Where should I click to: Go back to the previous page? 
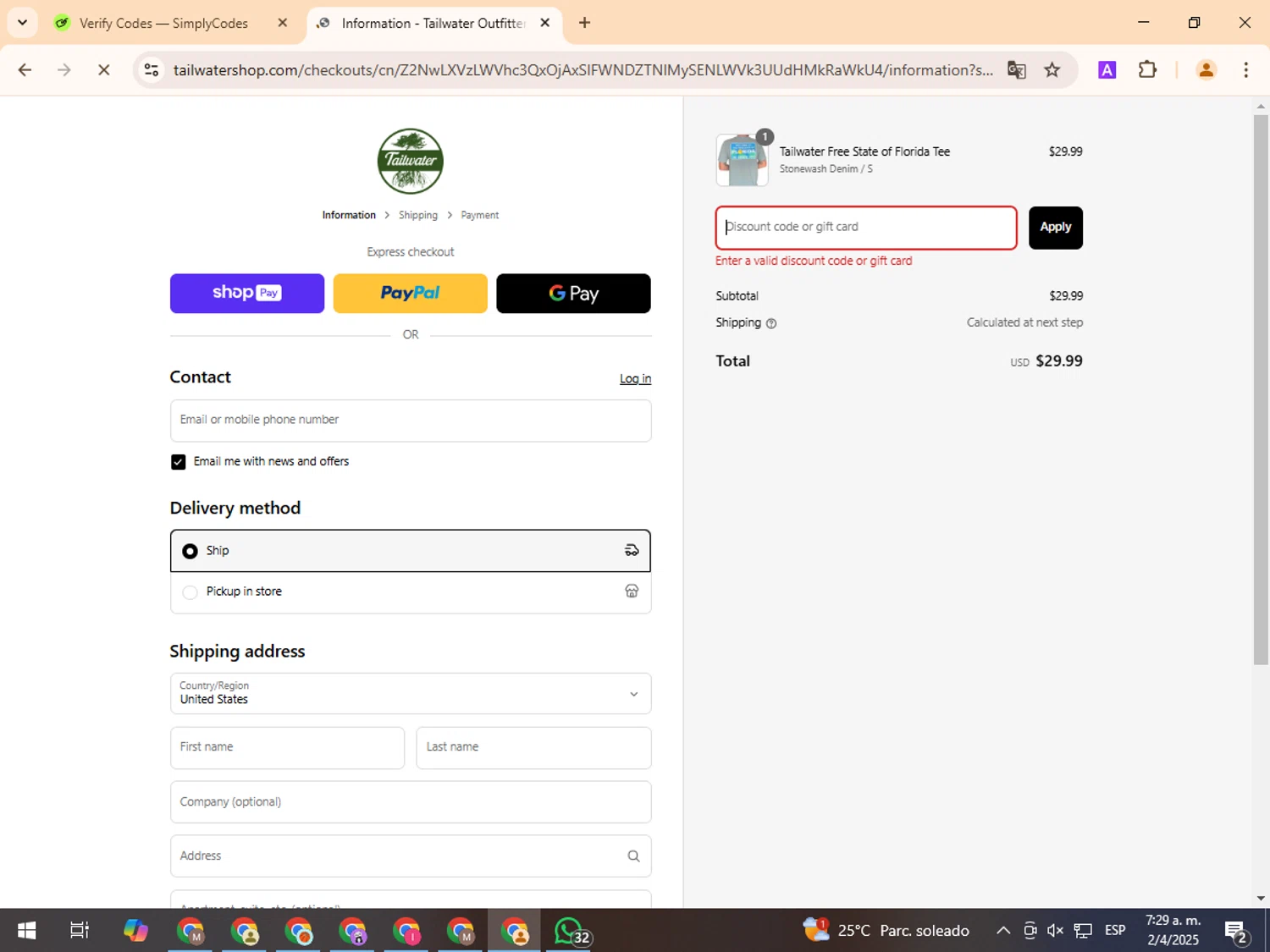tap(25, 70)
